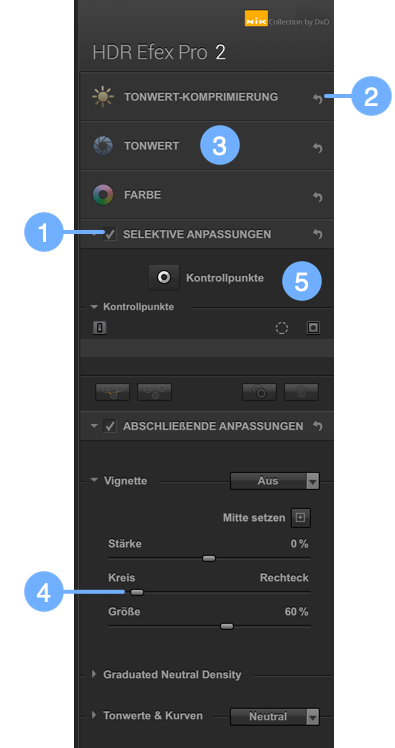The height and width of the screenshot is (748, 395).
Task: Add a control point with Kontrollpunkte button
Action: (164, 278)
